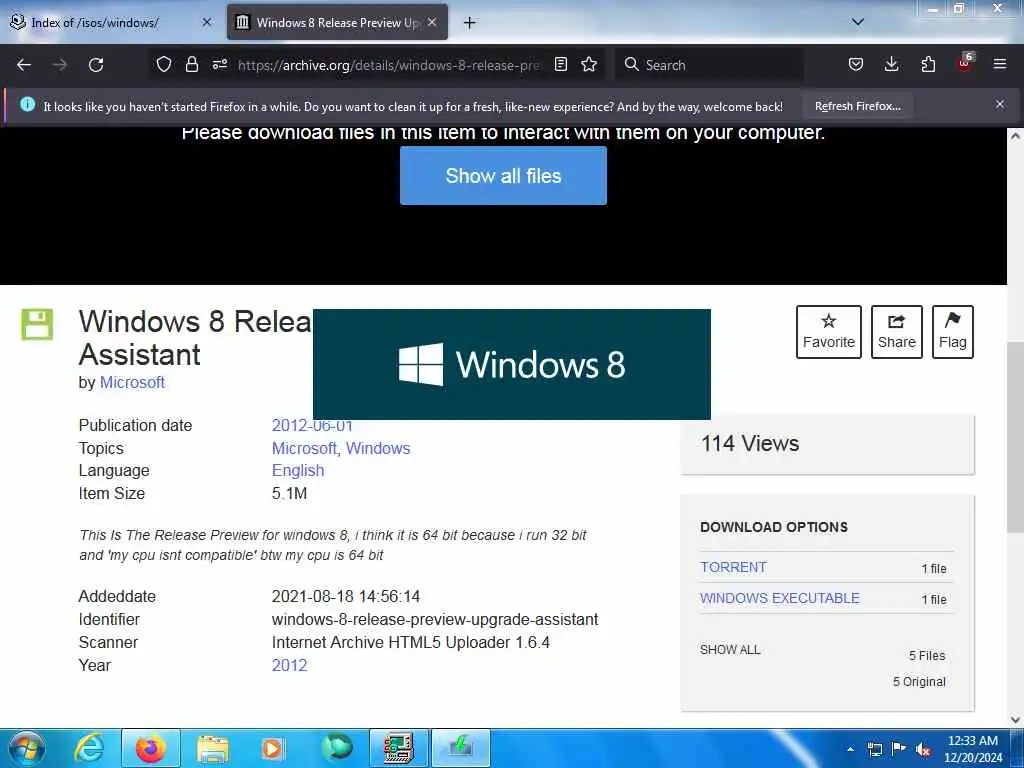
Task: Click the taskbar clock 12:33 AM
Action: 972,741
